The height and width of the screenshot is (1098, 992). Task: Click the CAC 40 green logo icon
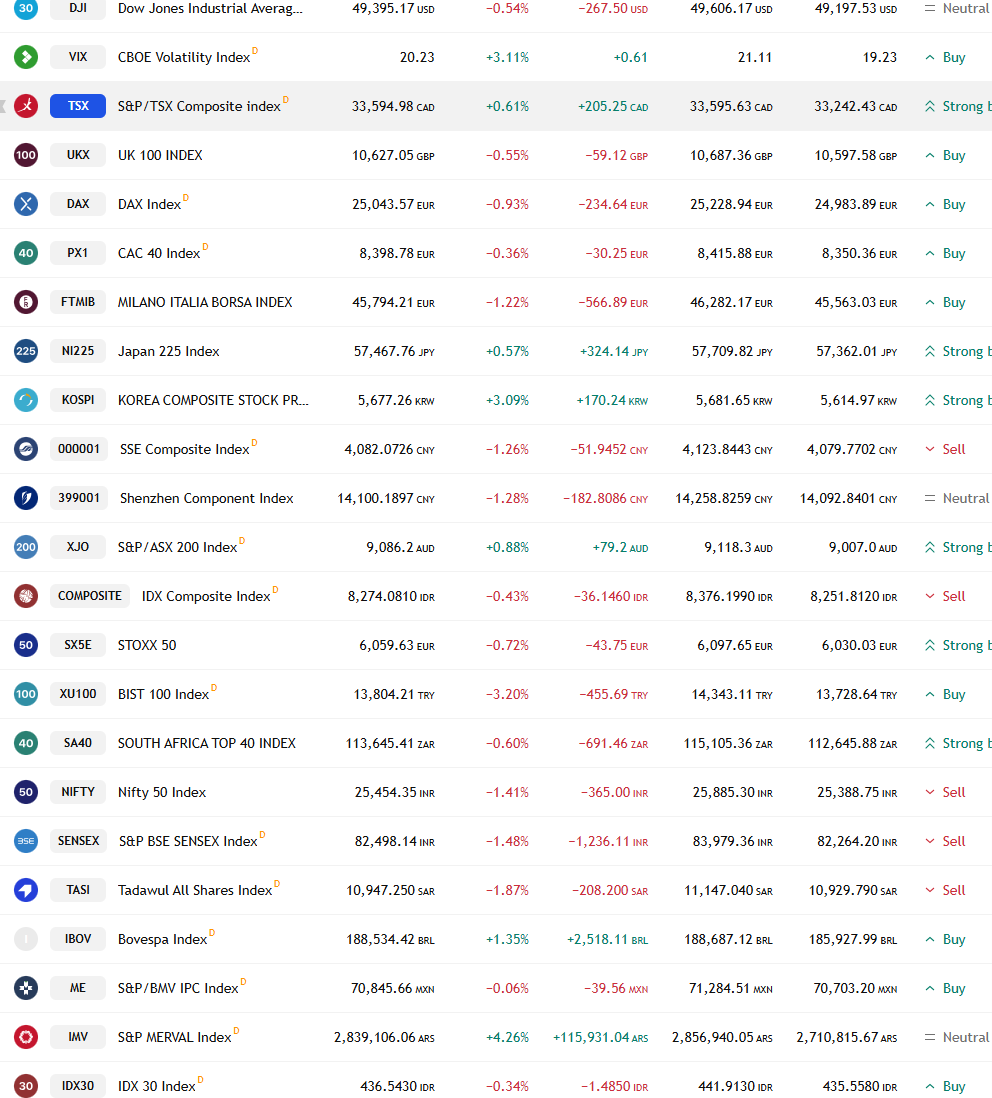[x=26, y=253]
